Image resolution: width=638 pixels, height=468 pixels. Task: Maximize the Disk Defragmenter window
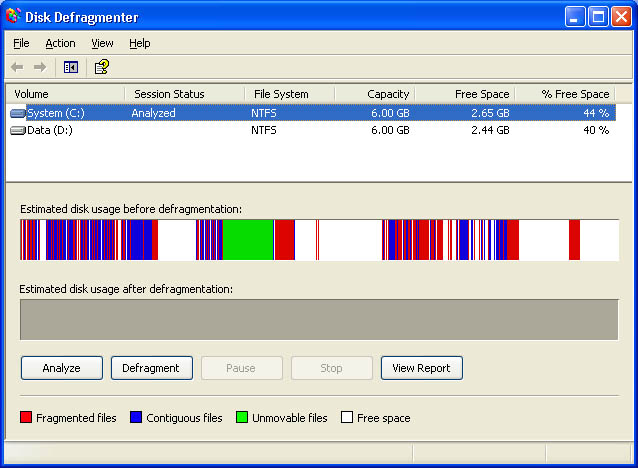pos(598,17)
